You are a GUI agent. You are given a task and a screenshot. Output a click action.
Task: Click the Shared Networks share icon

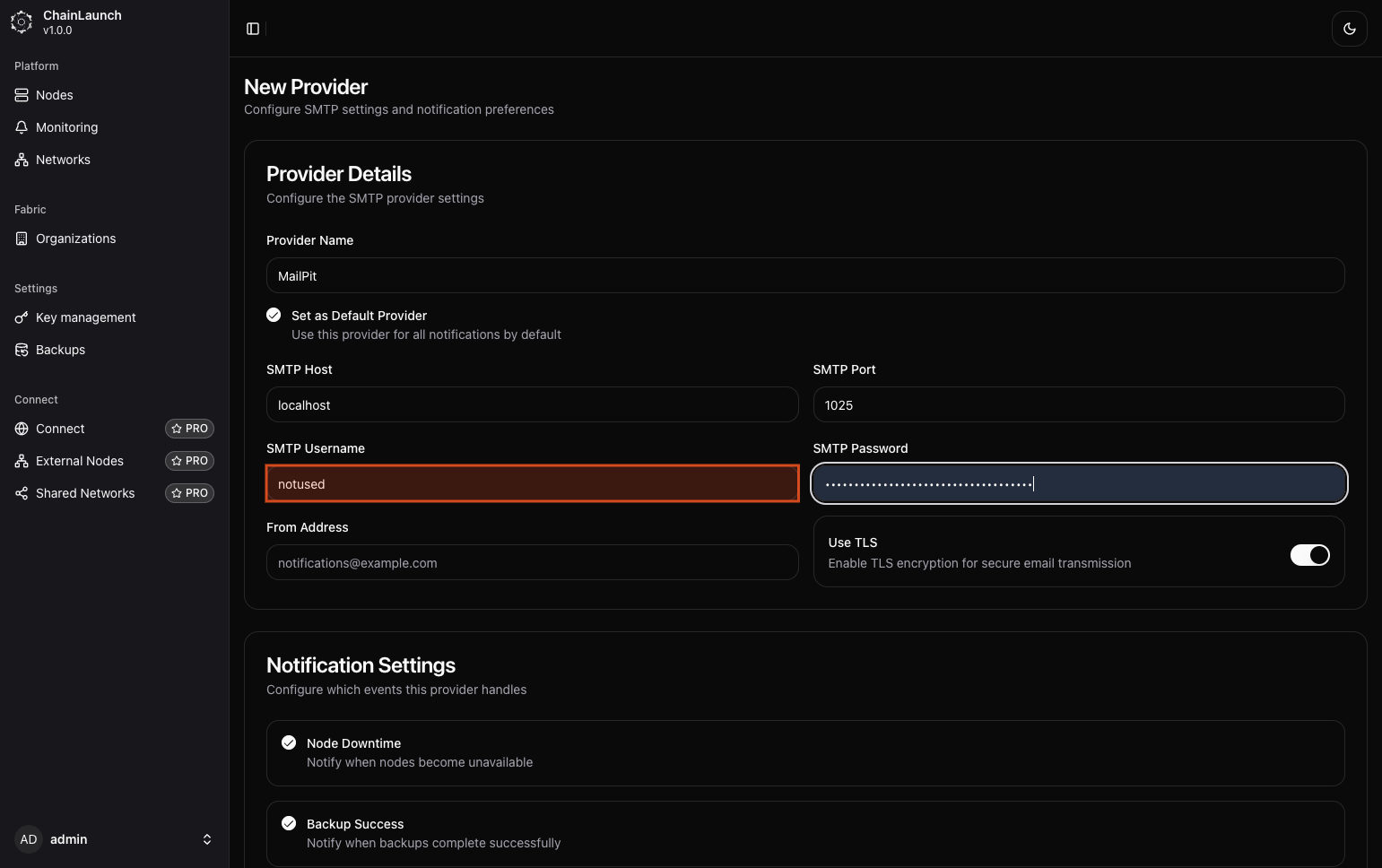tap(22, 493)
